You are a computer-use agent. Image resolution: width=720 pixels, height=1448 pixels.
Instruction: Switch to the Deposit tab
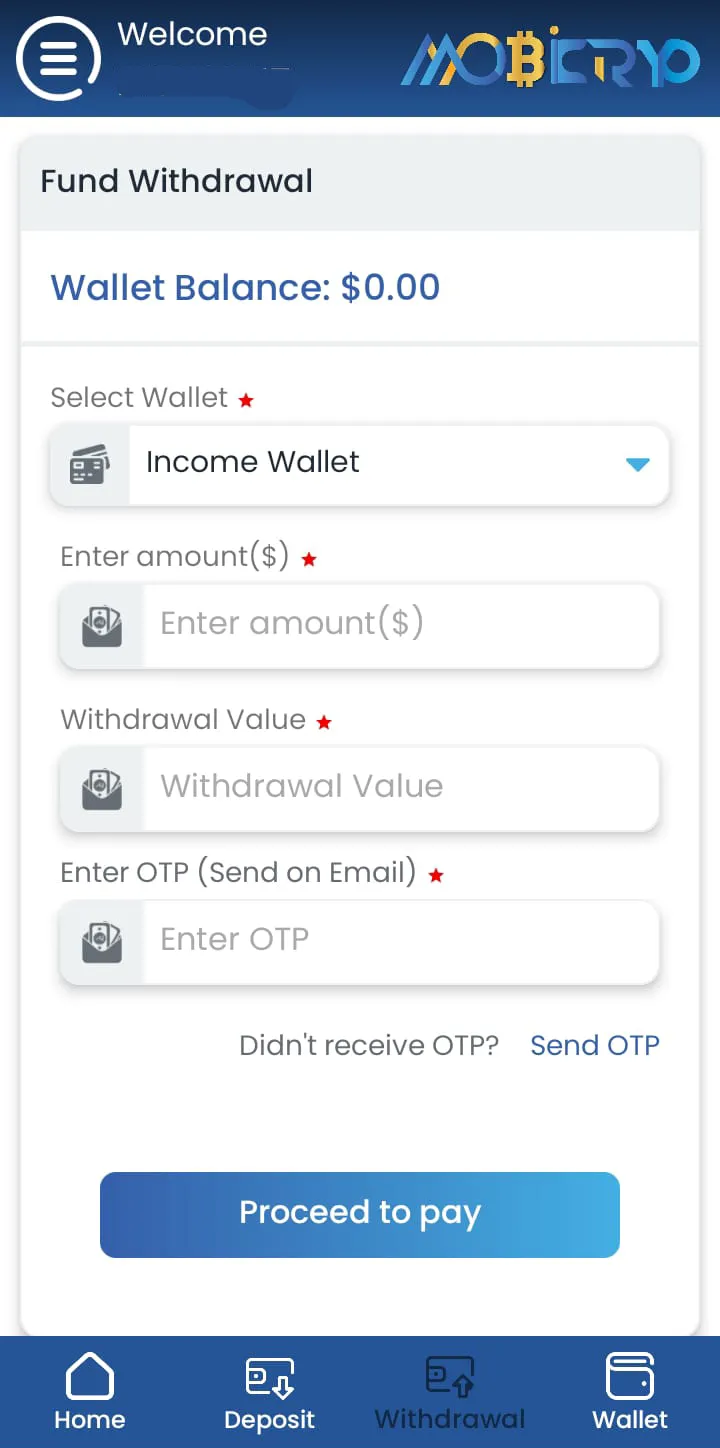pyautogui.click(x=269, y=1392)
